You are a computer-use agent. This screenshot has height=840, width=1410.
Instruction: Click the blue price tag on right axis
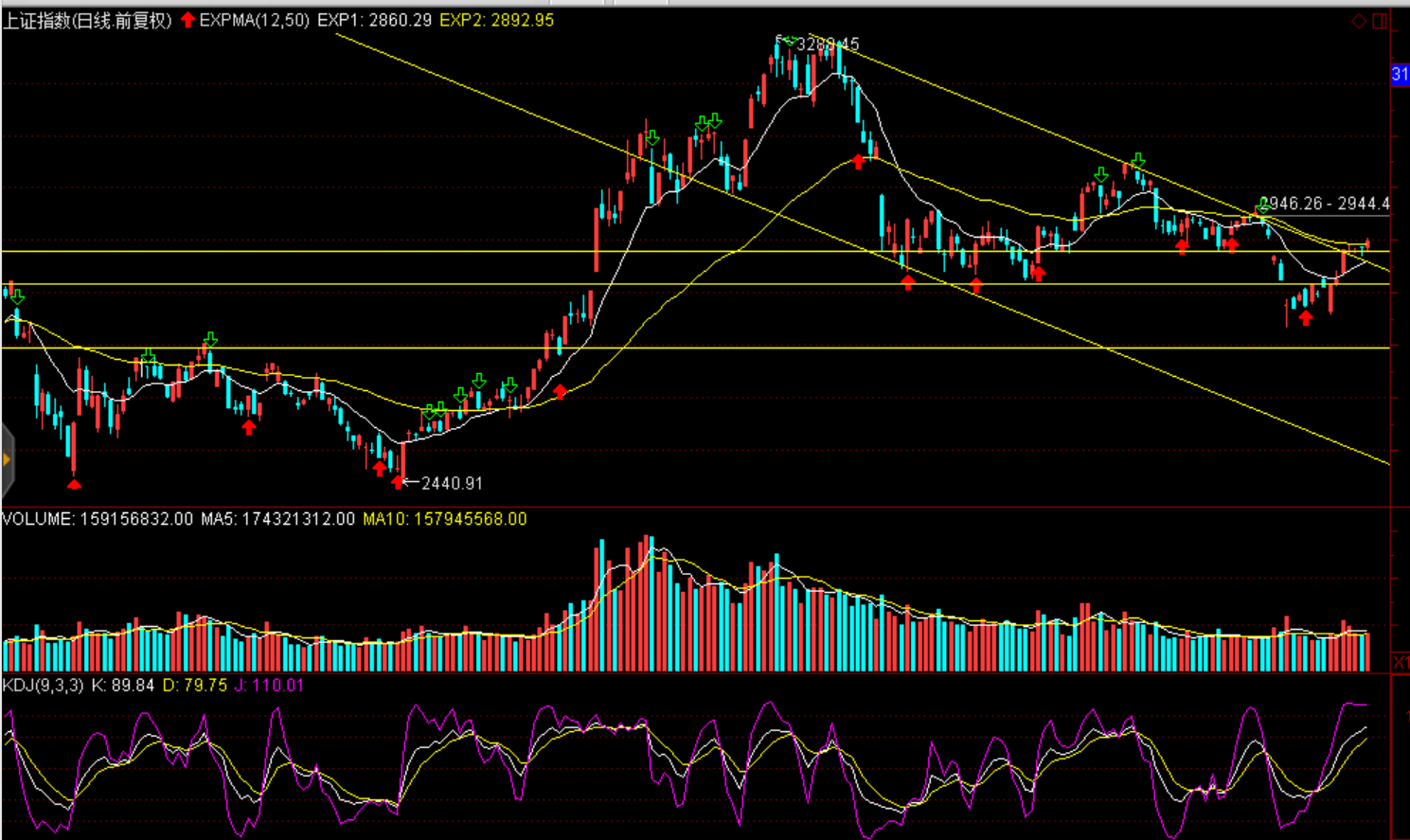coord(1400,75)
